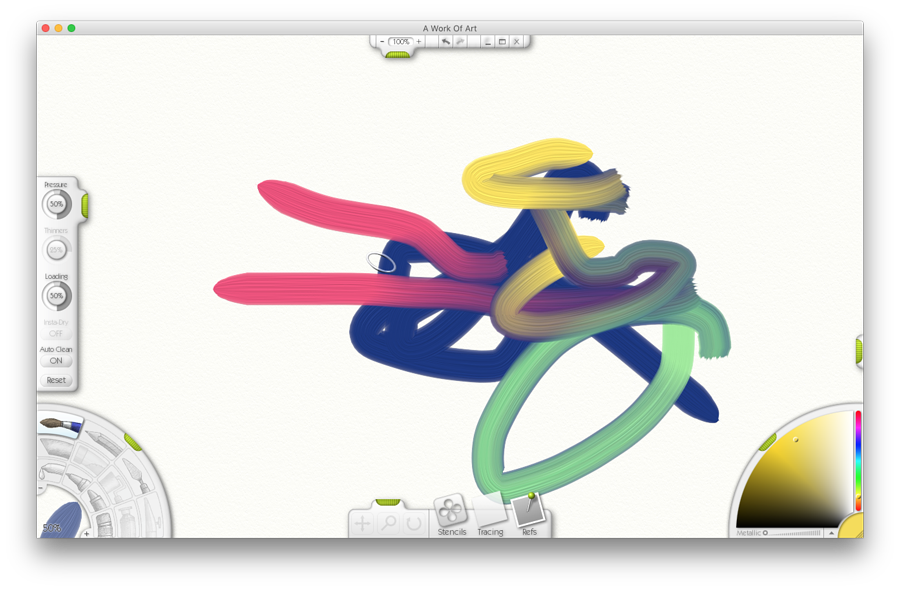Click the Reset button in settings panel
900x590 pixels.
click(56, 380)
